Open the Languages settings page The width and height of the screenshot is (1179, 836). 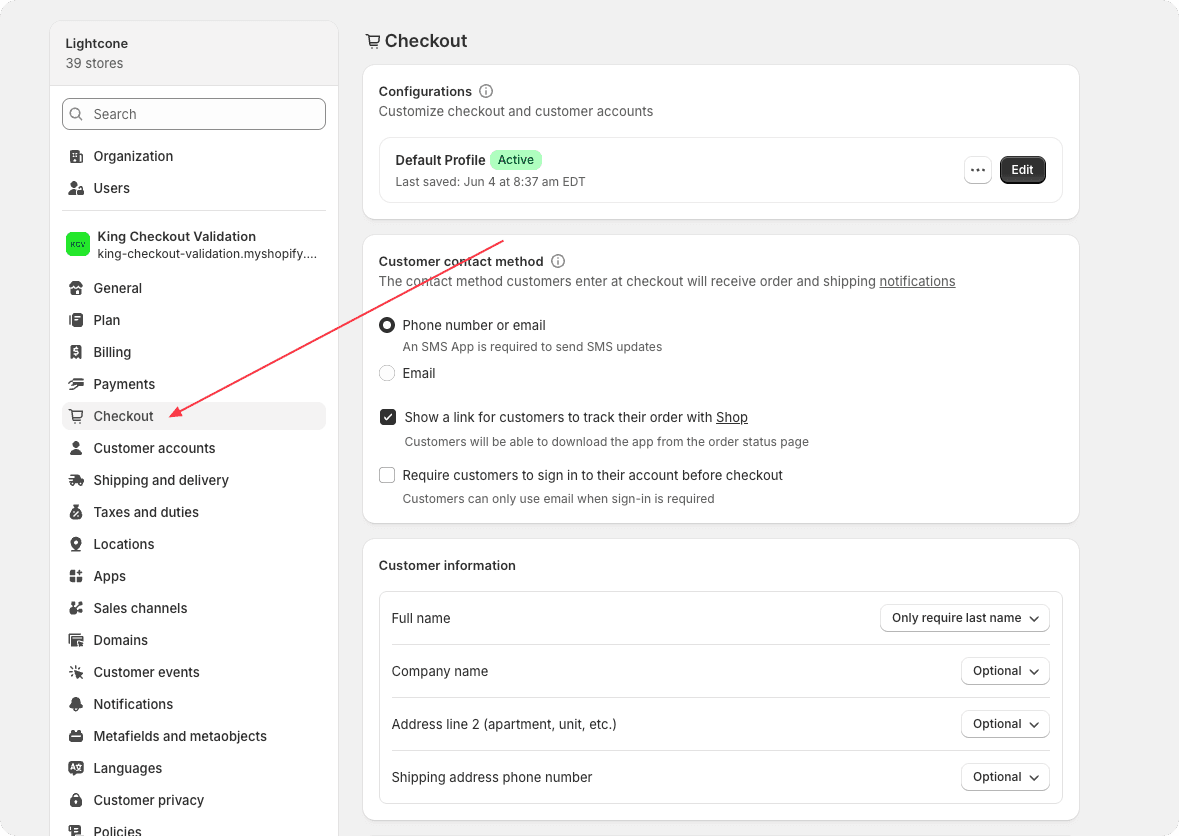tap(194, 768)
